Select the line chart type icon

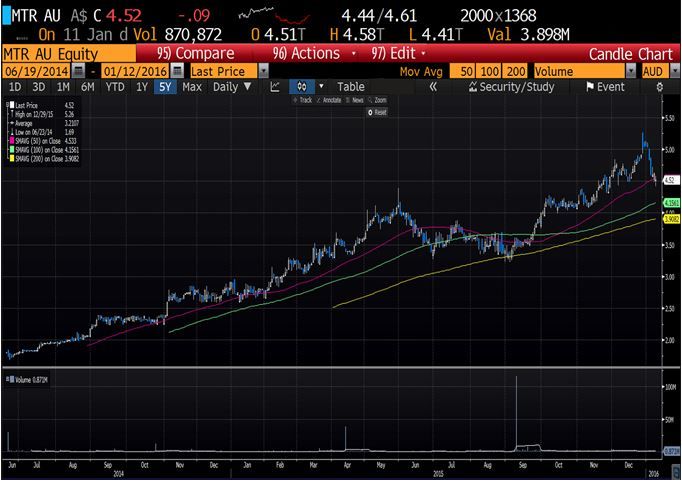[x=275, y=87]
